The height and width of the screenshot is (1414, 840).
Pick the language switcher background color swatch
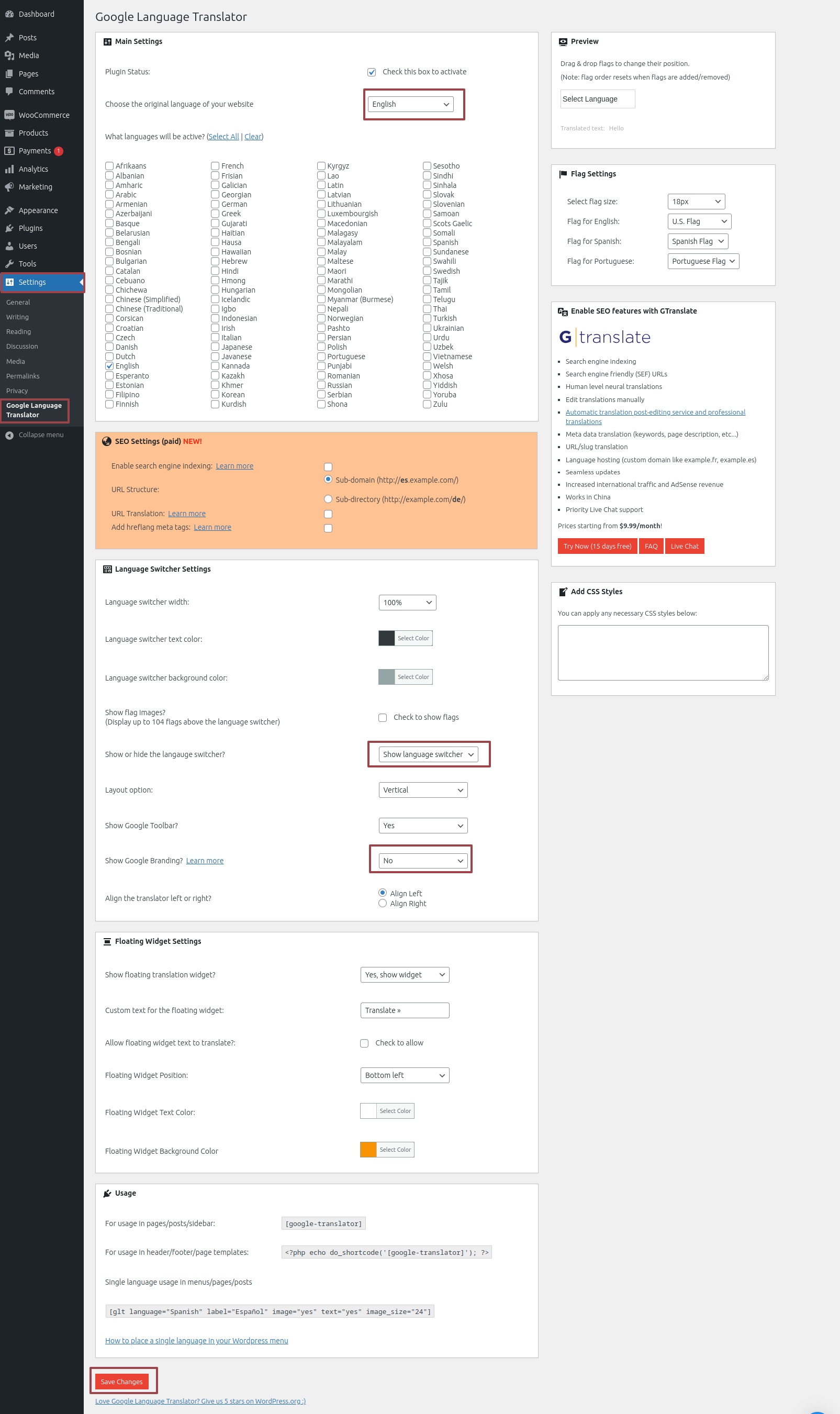click(387, 677)
